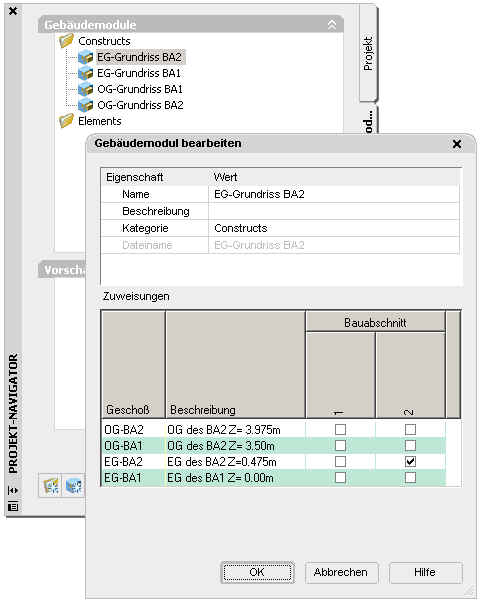Select the OG-Grundriss BA1 construct icon
The image size is (480, 605).
tap(86, 89)
